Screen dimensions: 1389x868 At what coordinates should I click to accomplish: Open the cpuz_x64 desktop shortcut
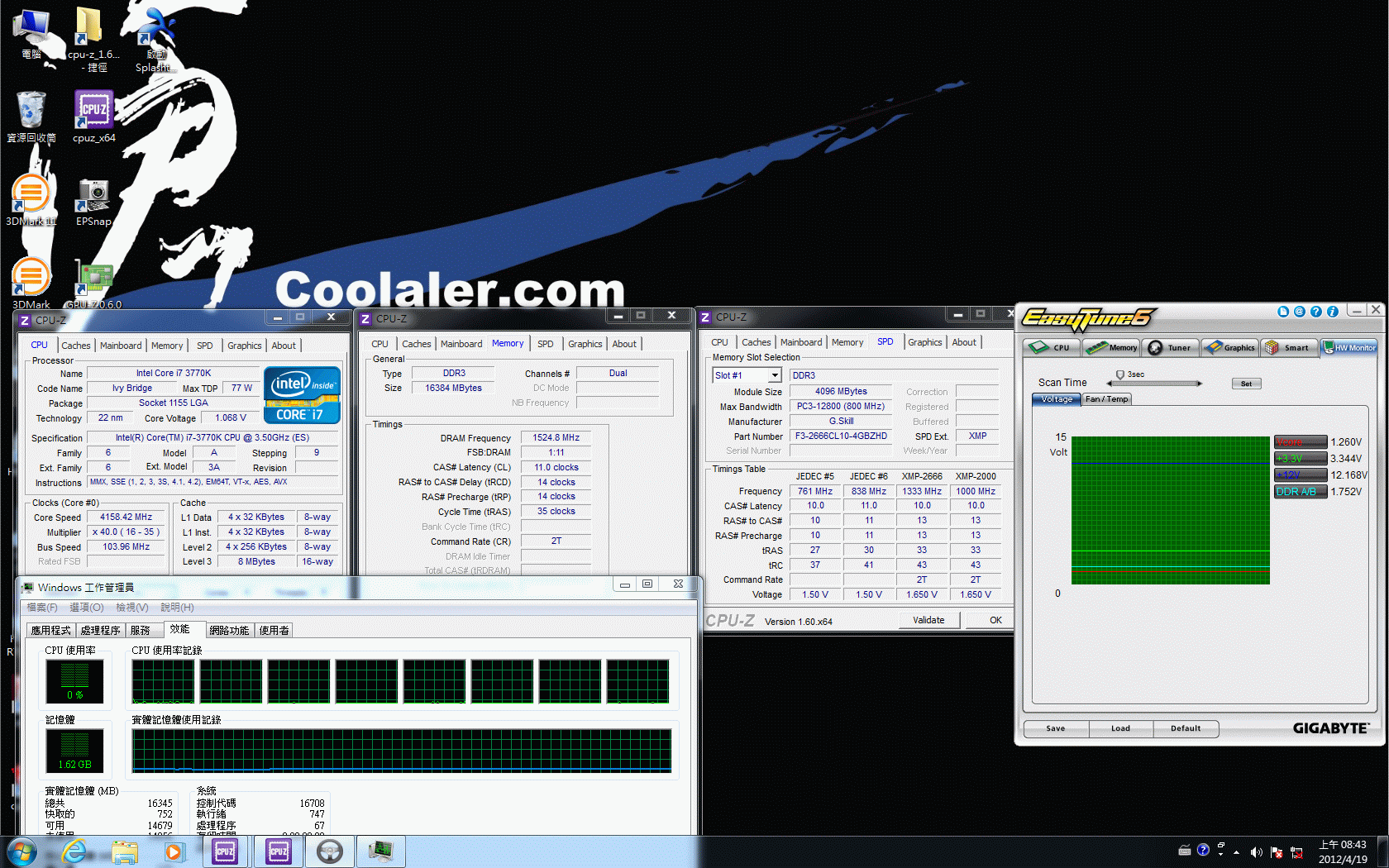click(x=93, y=117)
